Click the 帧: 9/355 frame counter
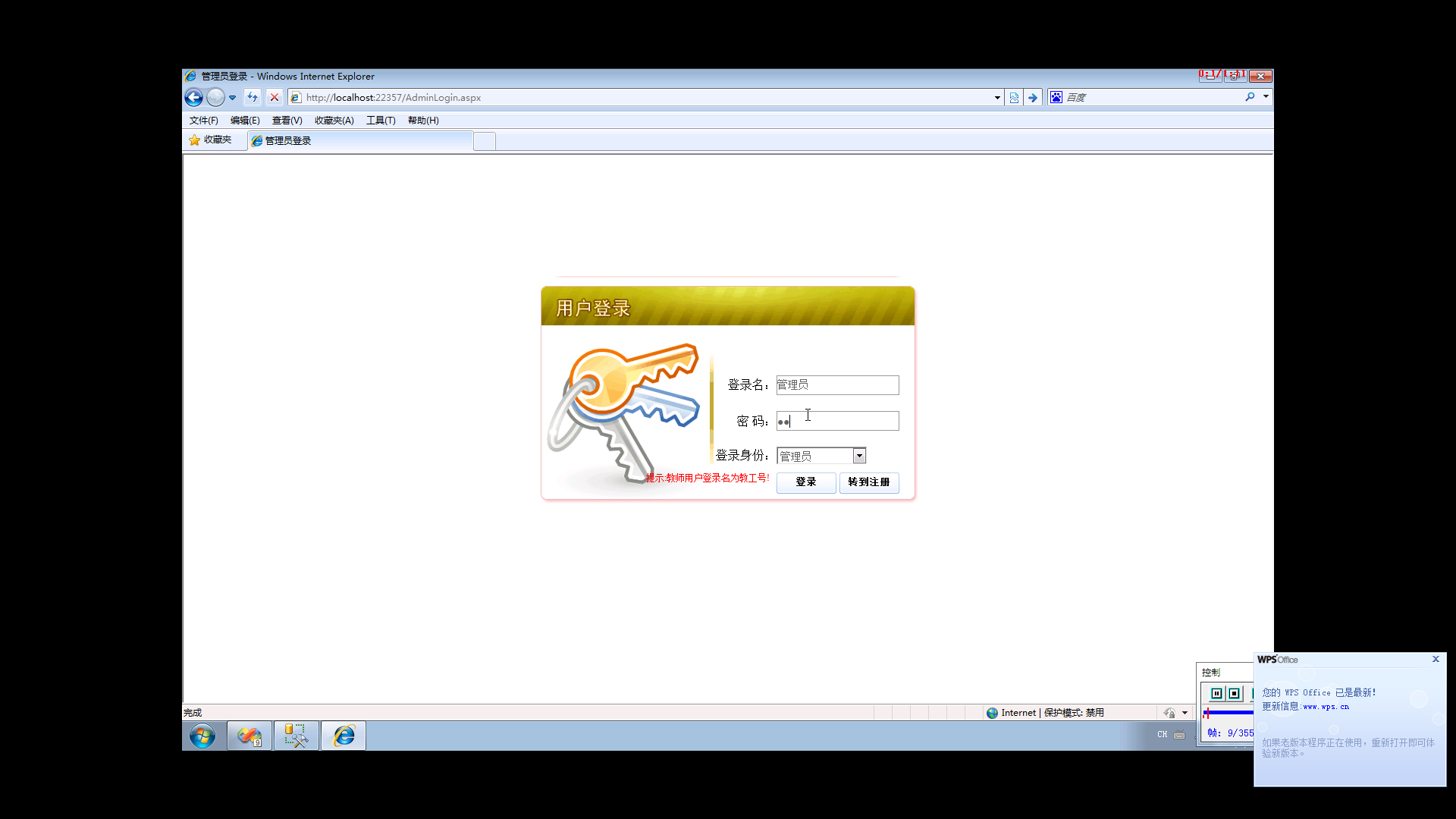The height and width of the screenshot is (819, 1456). [1230, 733]
